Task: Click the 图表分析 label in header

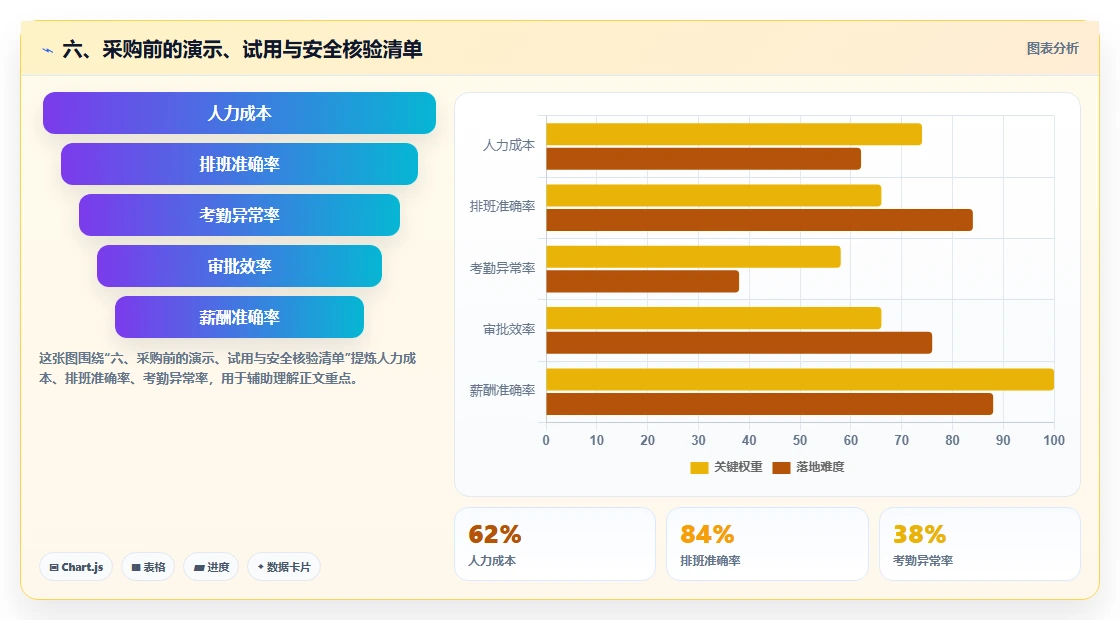Action: [1052, 49]
